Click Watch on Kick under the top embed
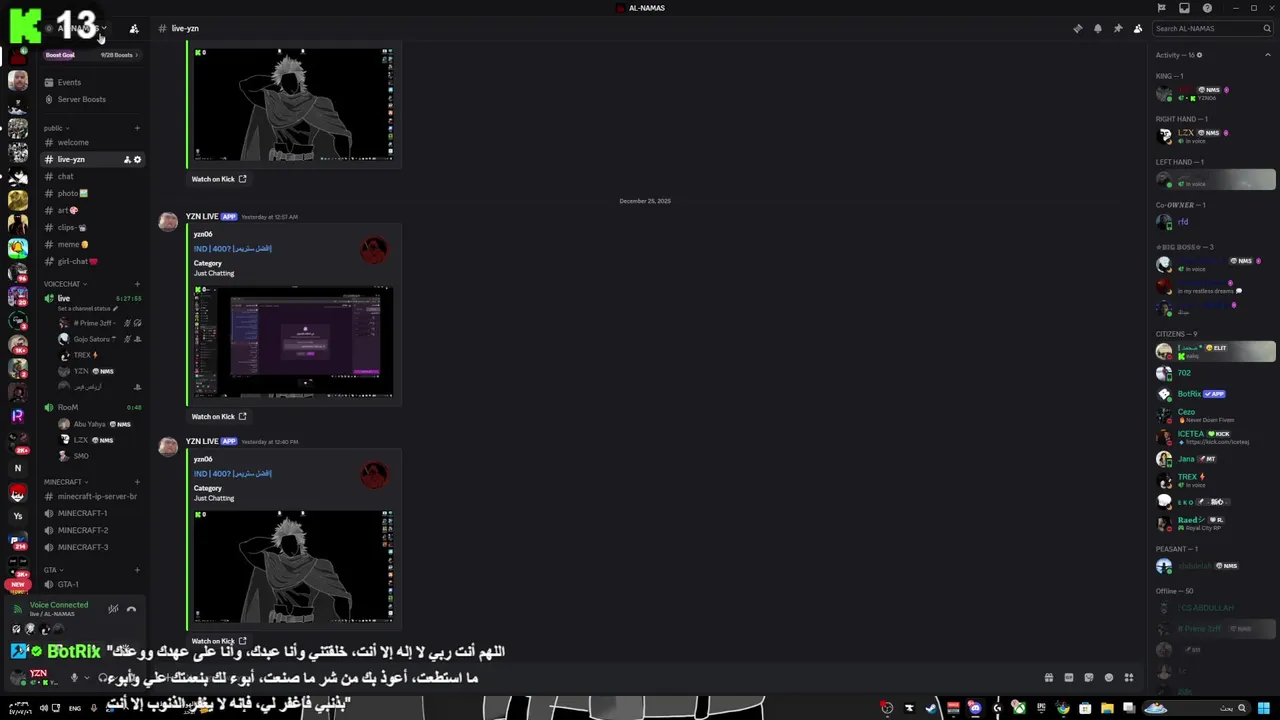 (218, 179)
